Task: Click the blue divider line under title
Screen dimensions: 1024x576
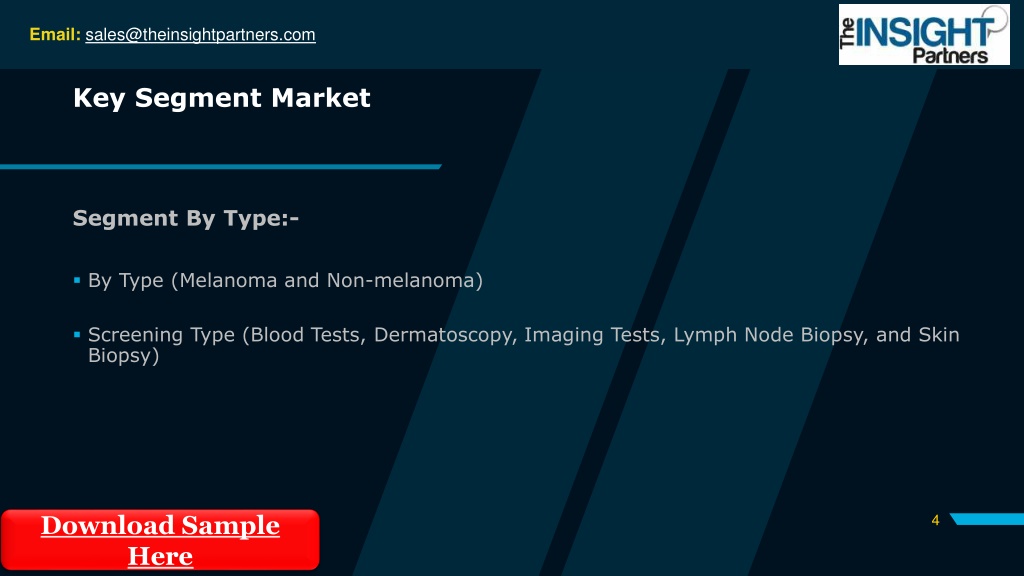Action: coord(220,166)
